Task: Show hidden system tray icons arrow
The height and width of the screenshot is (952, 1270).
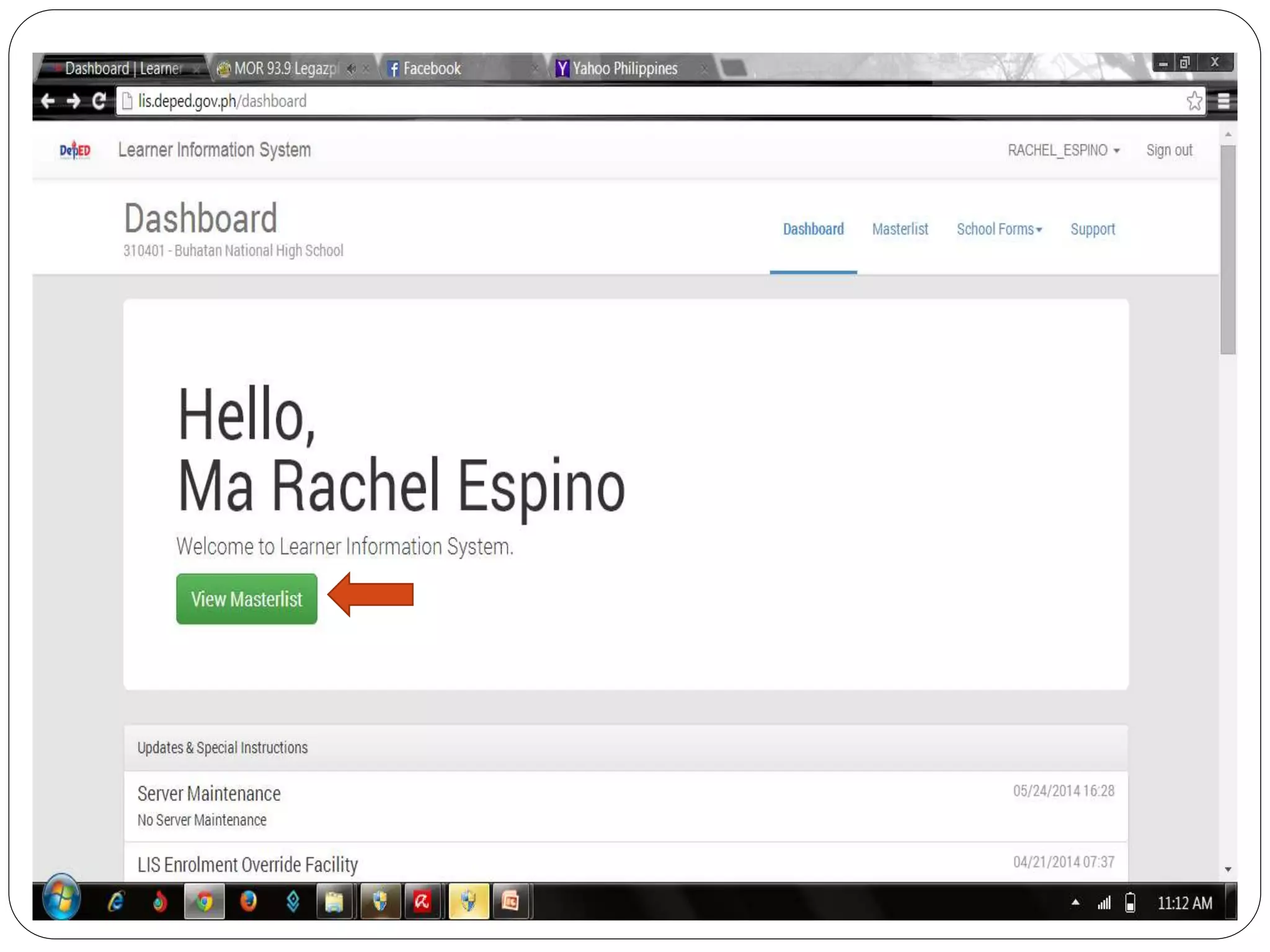Action: pos(1075,902)
